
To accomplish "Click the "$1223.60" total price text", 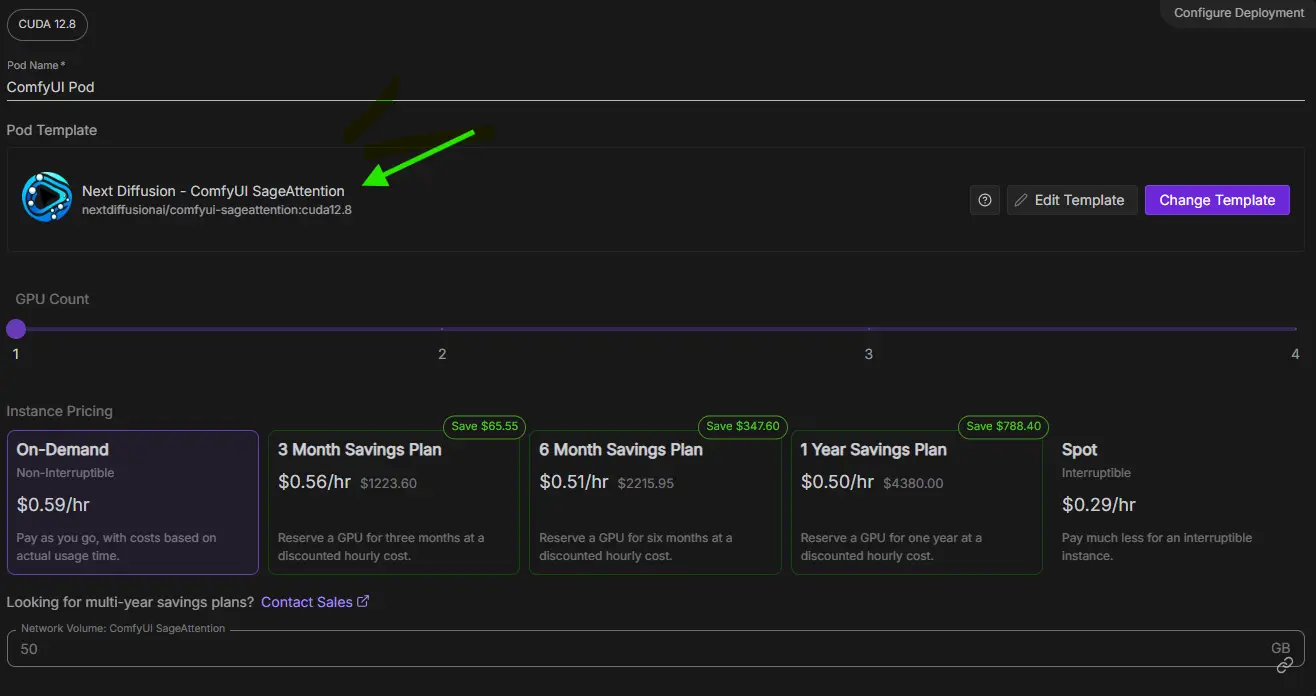I will click(388, 483).
